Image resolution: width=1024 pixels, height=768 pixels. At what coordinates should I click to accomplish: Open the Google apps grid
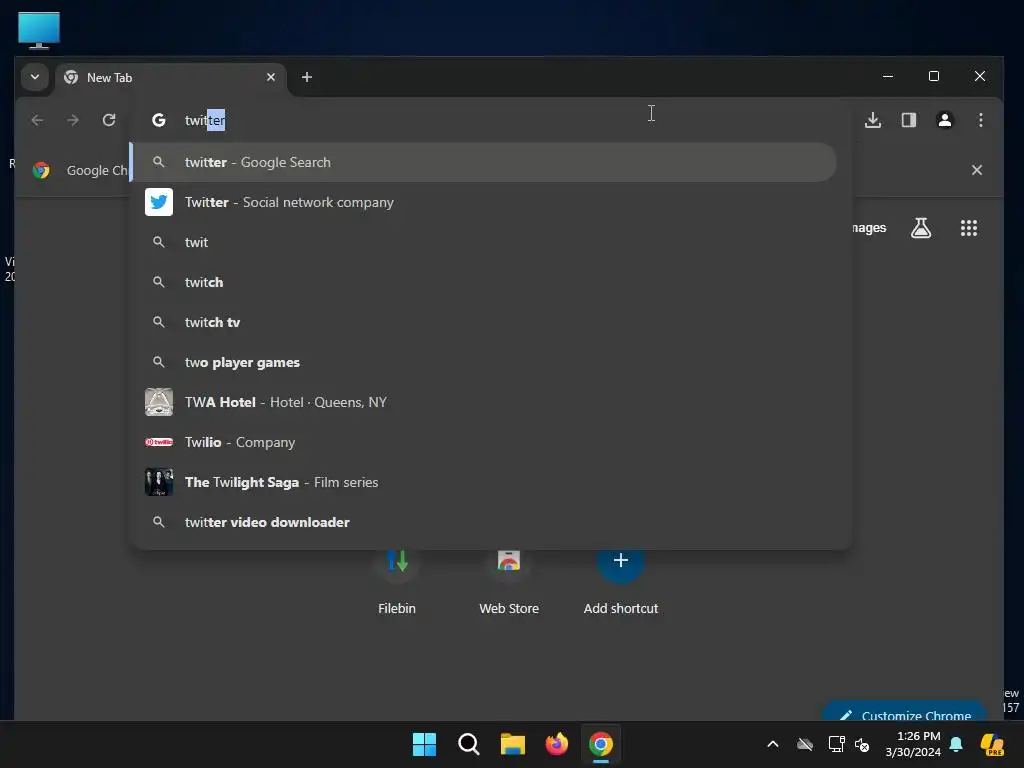click(x=968, y=228)
